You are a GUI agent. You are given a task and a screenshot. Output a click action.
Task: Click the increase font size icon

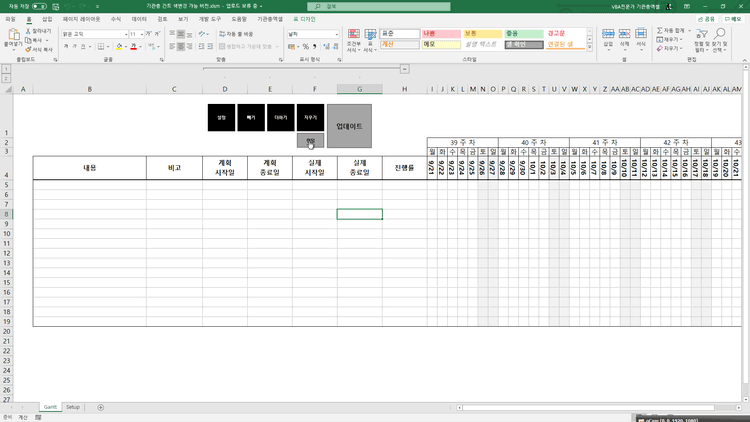(148, 34)
